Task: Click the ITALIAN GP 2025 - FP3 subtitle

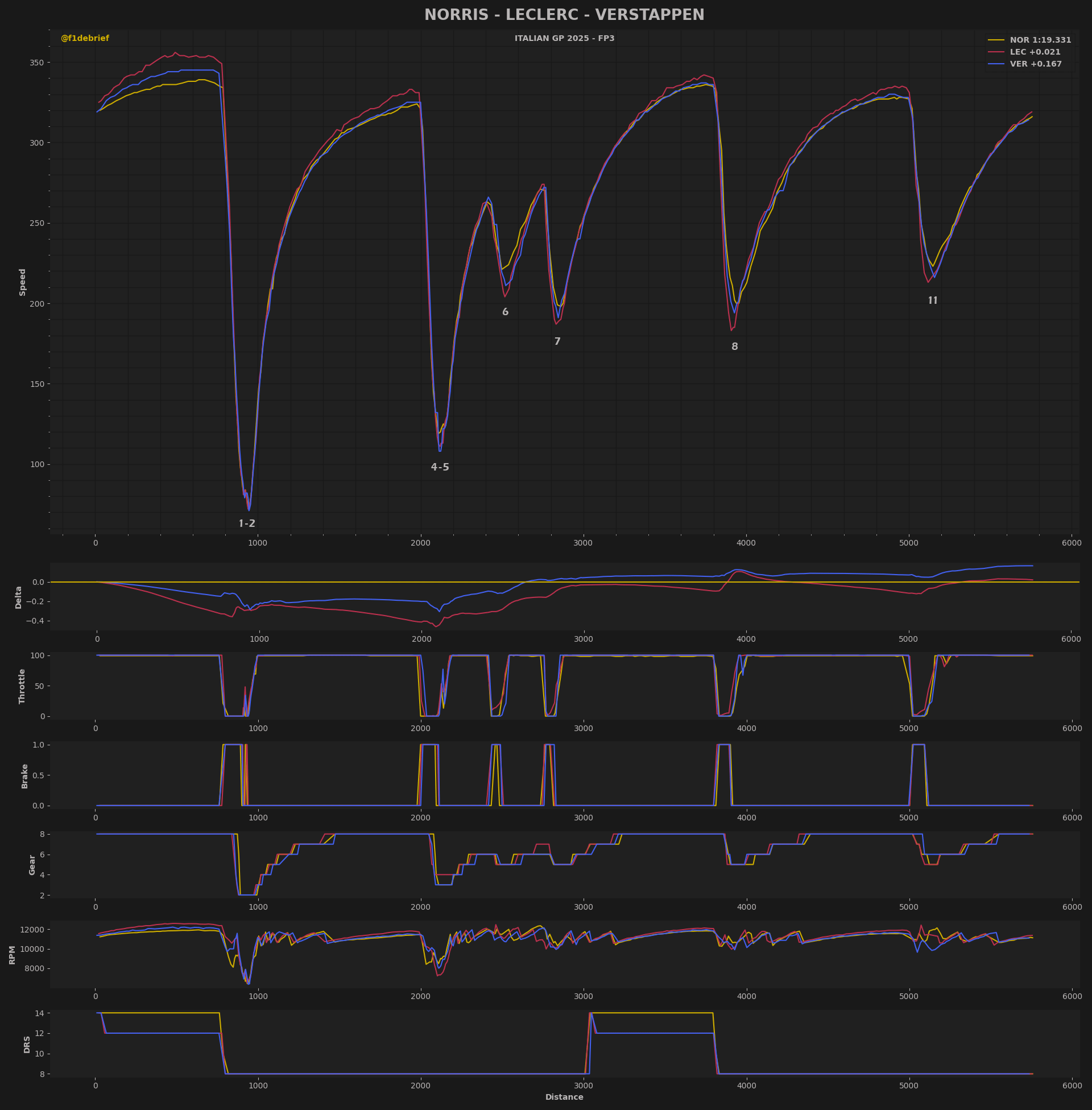Action: (x=564, y=39)
